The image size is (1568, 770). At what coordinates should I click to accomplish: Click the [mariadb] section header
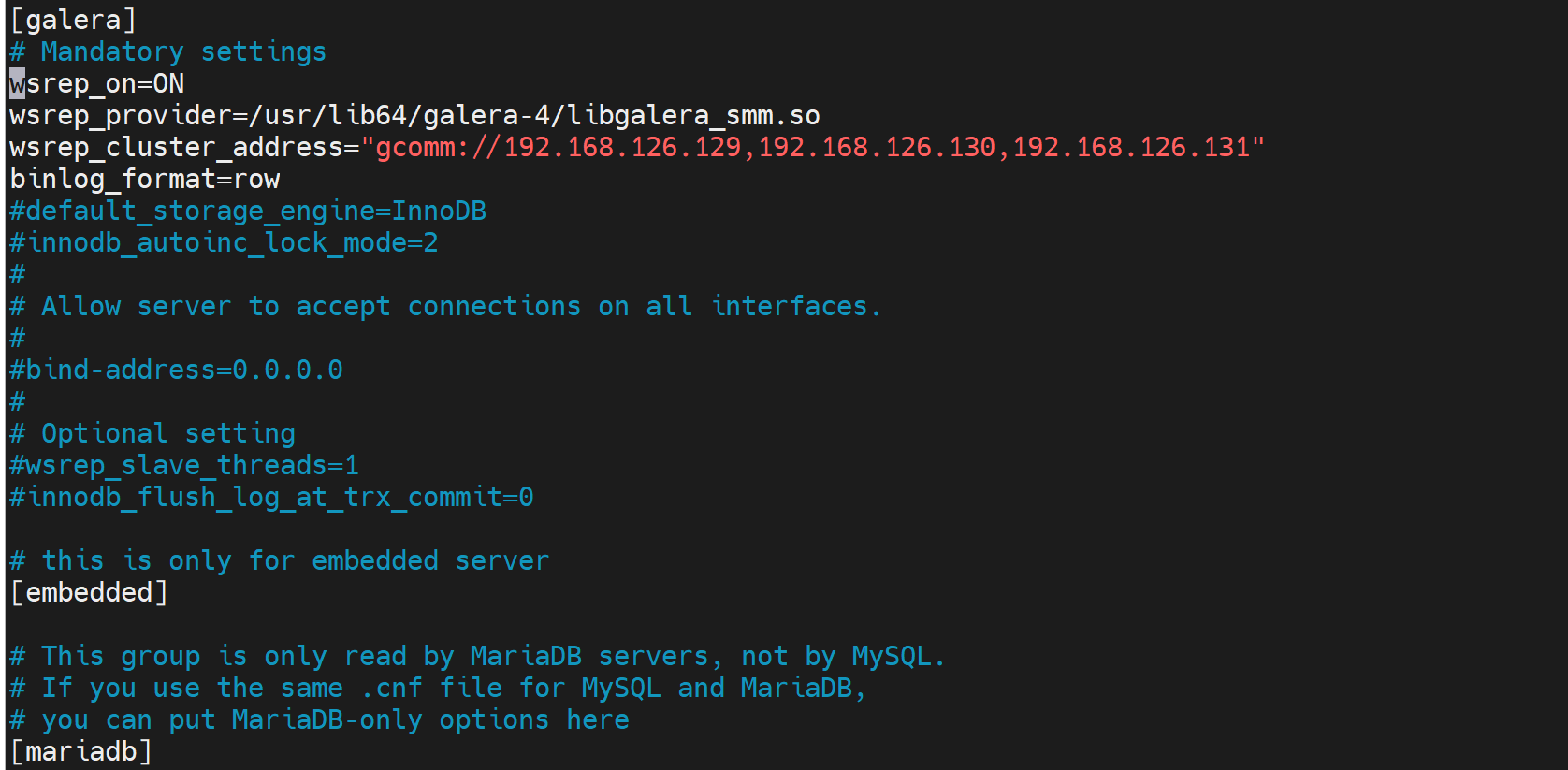[80, 752]
